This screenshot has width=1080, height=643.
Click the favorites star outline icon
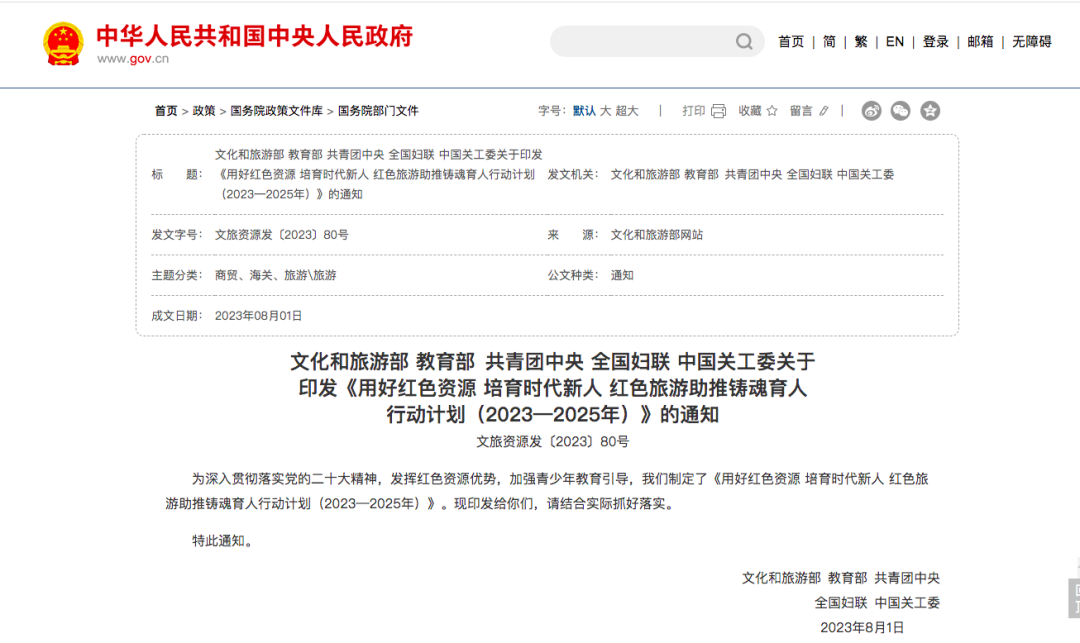[771, 111]
